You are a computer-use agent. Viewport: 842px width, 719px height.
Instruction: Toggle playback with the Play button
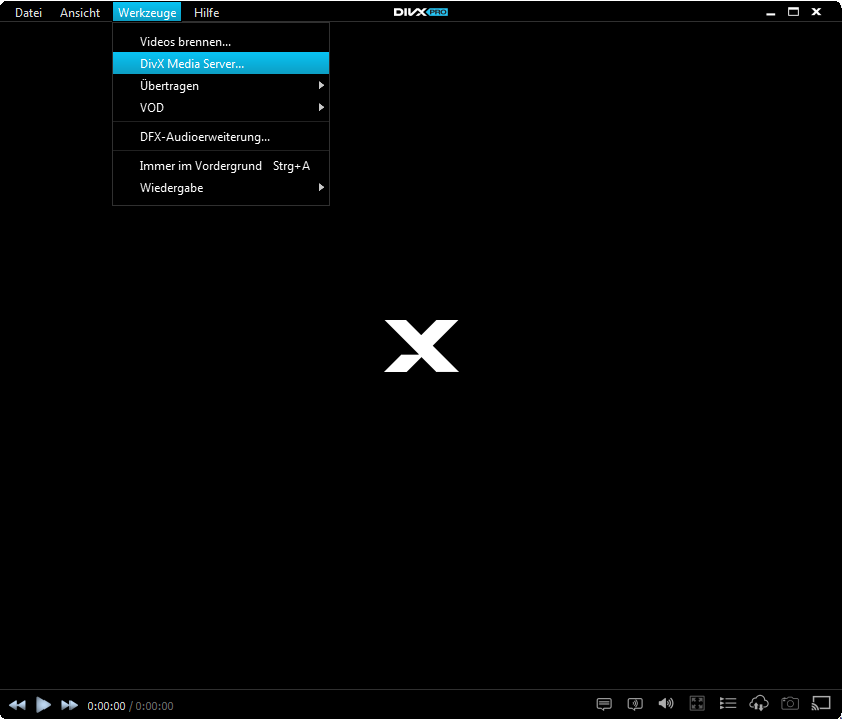[43, 705]
